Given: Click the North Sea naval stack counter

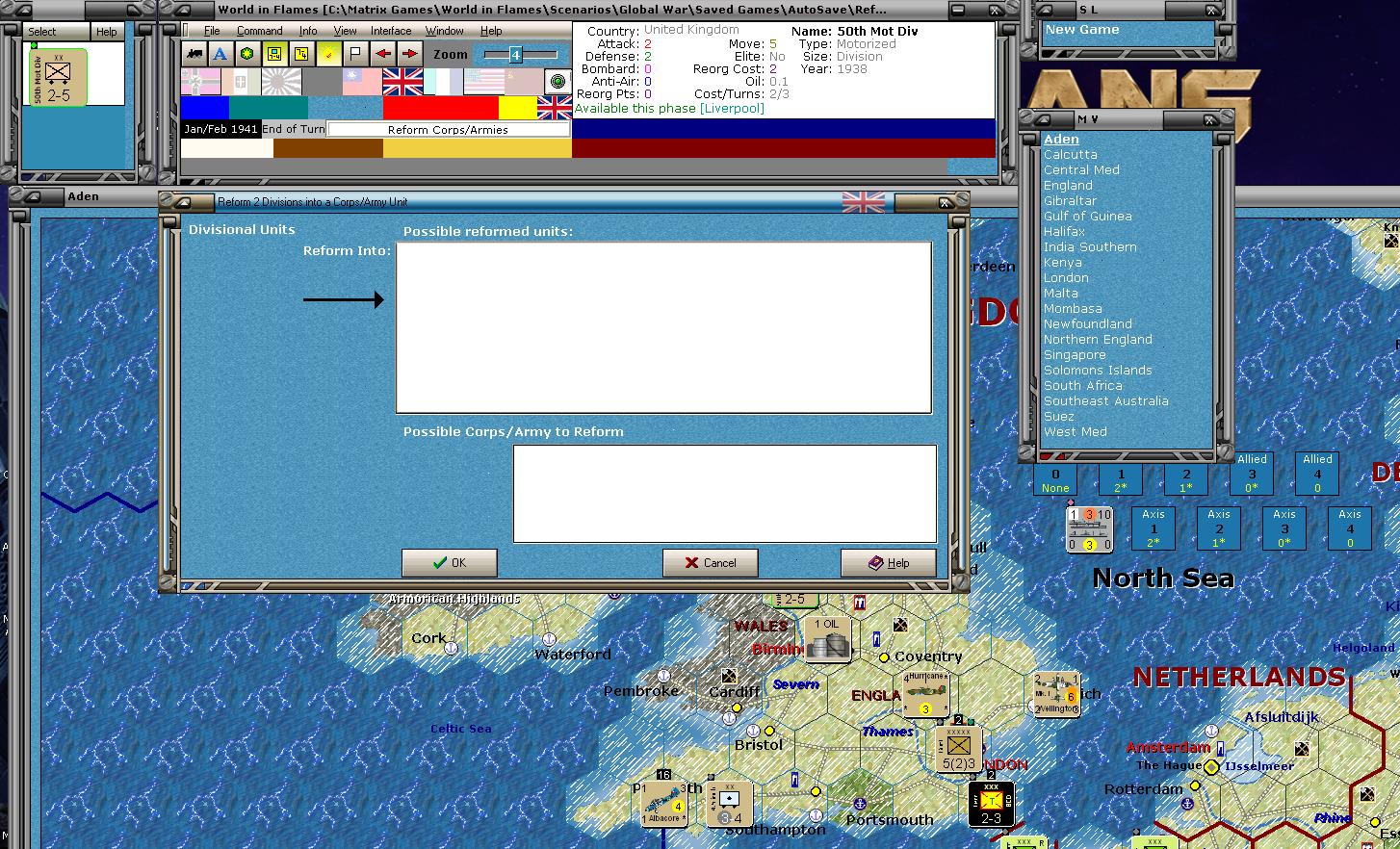Looking at the screenshot, I should tap(1090, 529).
